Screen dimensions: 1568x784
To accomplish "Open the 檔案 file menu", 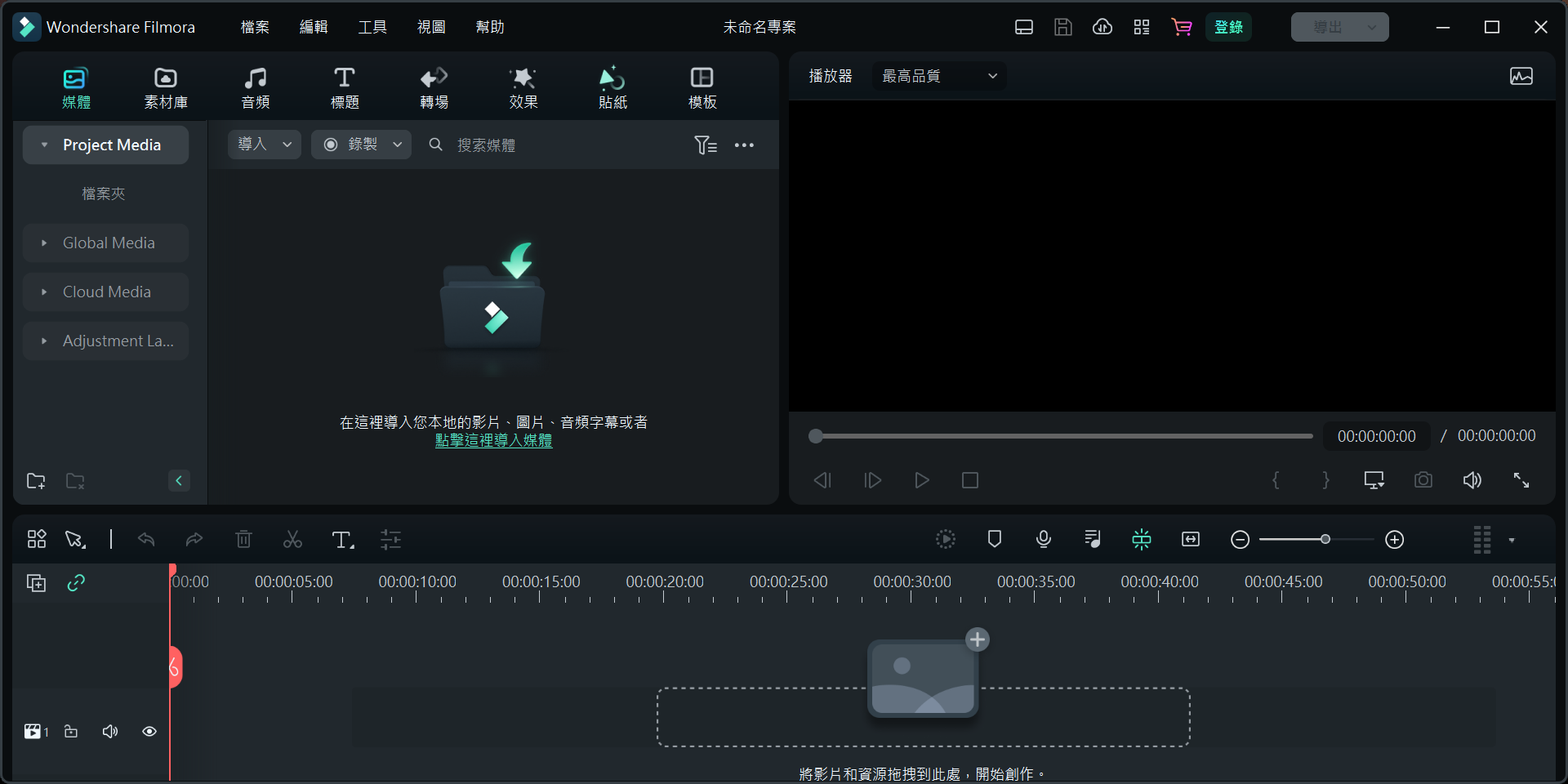I will 255,27.
